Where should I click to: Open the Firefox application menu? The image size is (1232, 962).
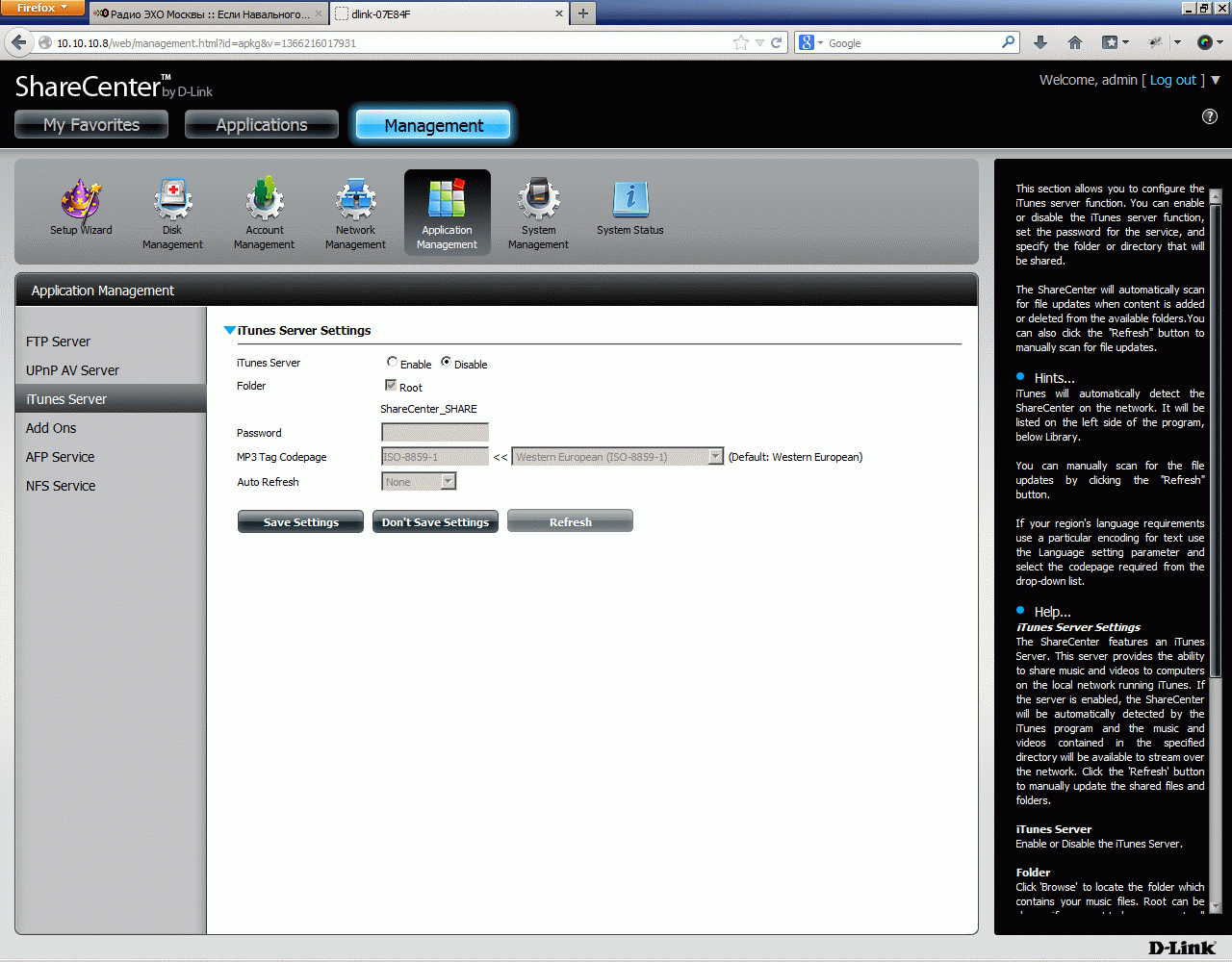(42, 9)
